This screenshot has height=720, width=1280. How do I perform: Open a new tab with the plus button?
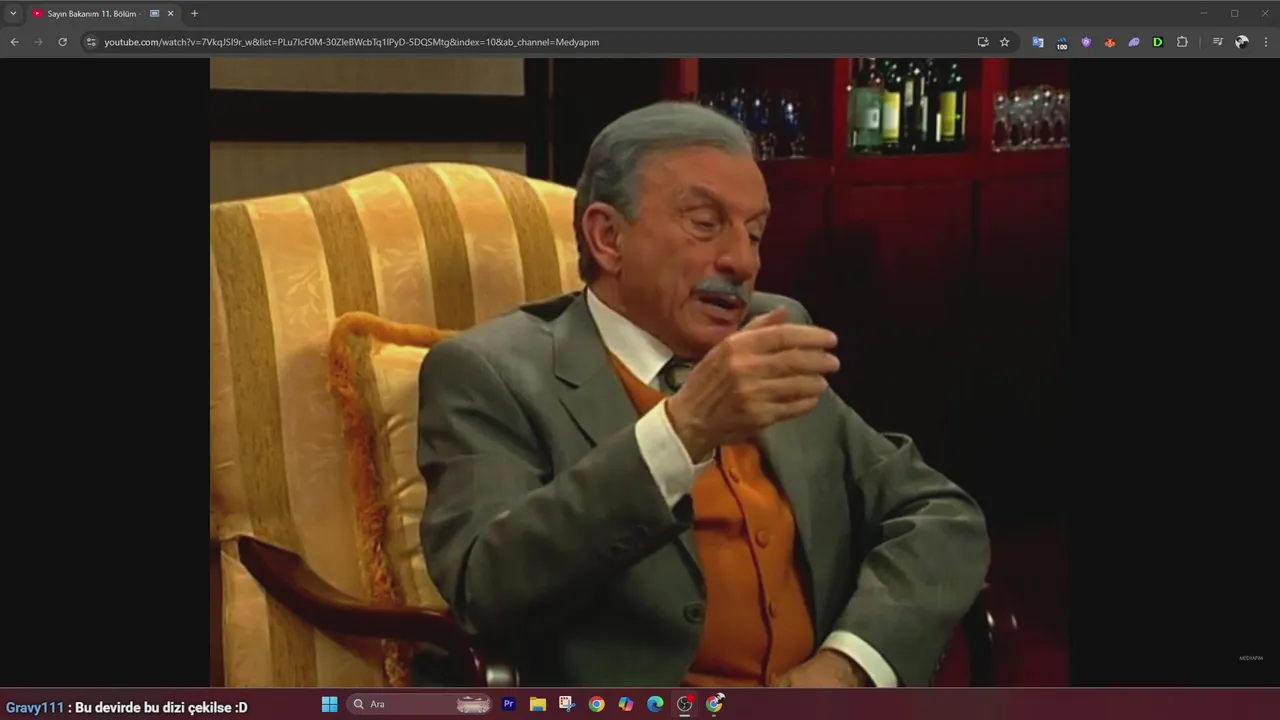[x=194, y=14]
